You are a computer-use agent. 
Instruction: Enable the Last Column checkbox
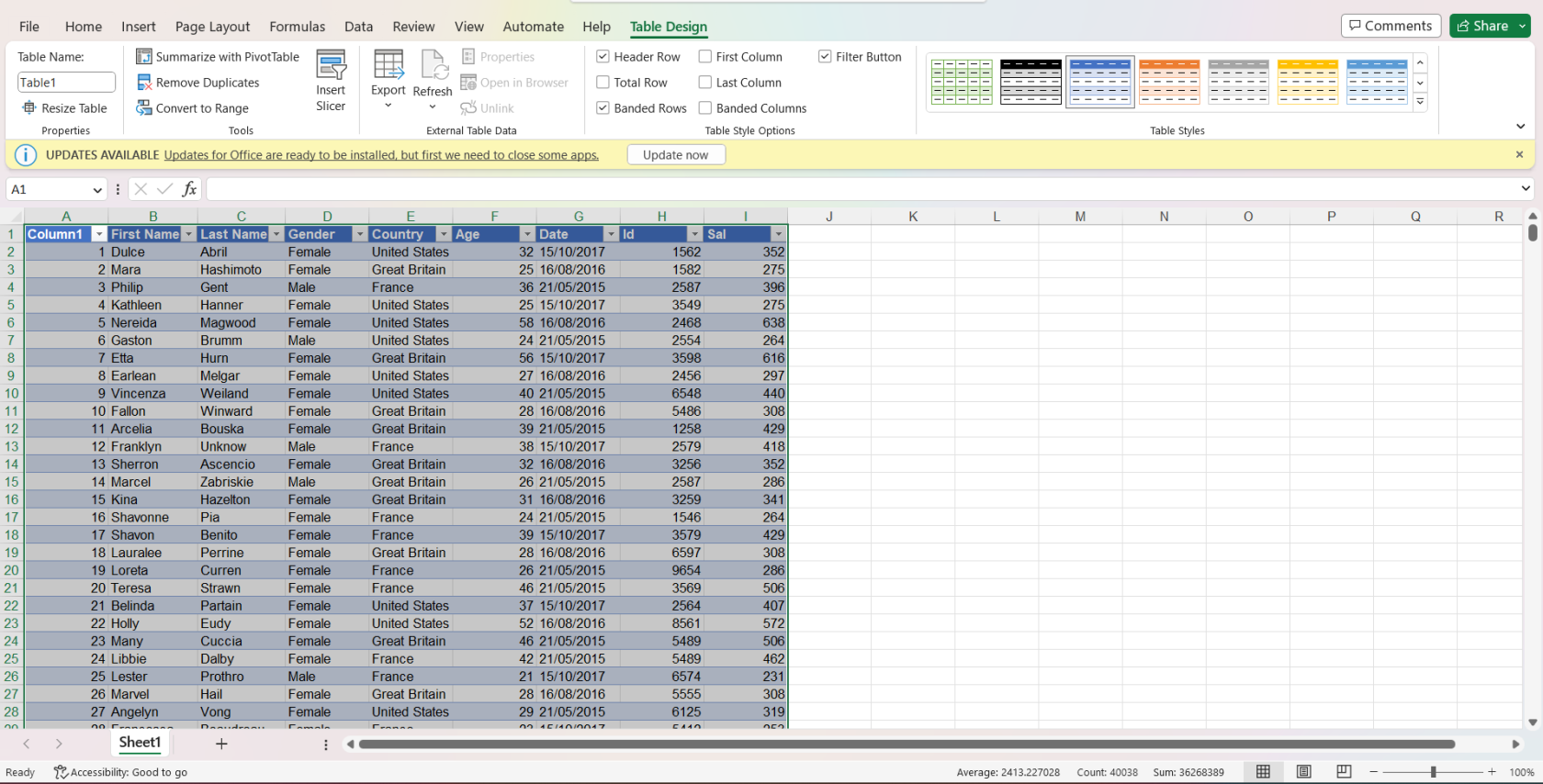(705, 83)
